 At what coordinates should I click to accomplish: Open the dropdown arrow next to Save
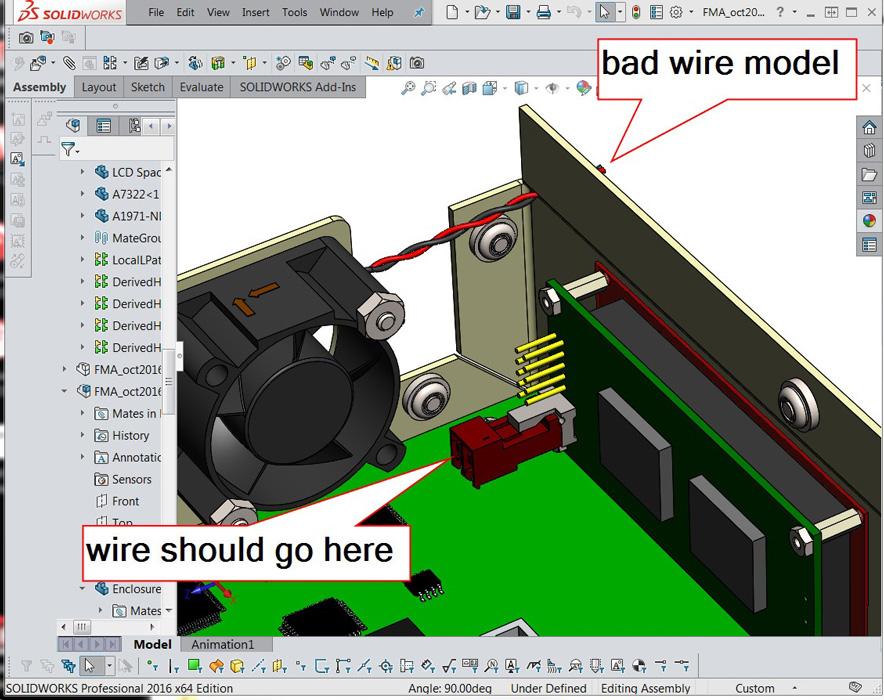click(x=528, y=12)
